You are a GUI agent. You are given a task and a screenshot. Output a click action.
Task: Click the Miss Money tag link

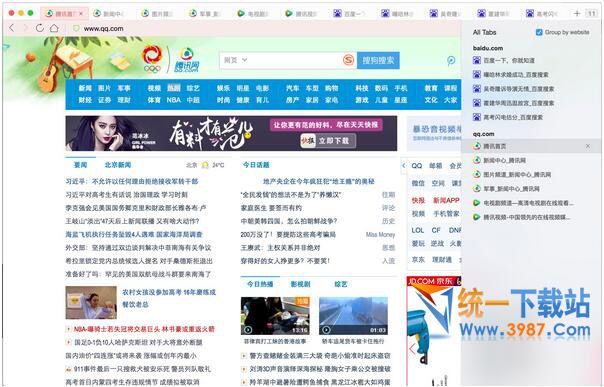[x=380, y=234]
